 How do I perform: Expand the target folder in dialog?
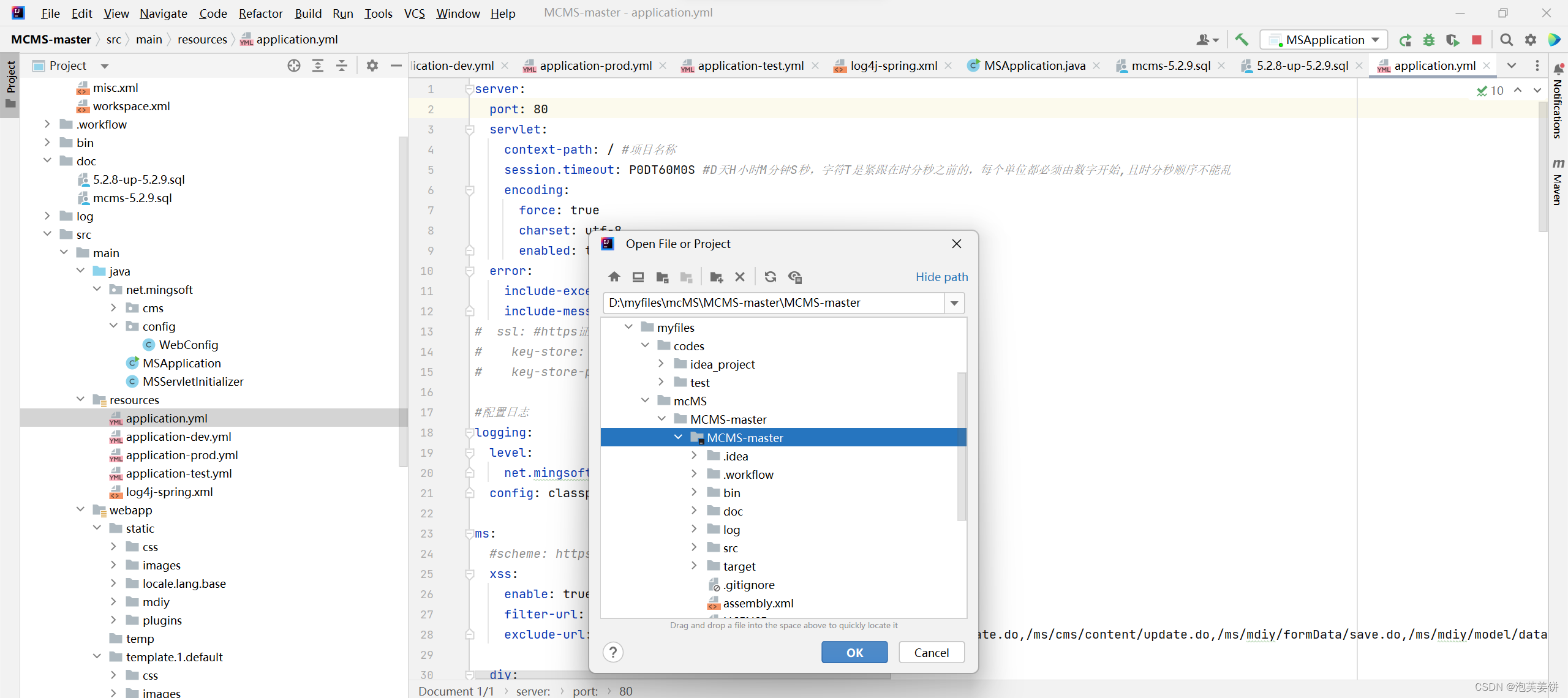pos(694,566)
